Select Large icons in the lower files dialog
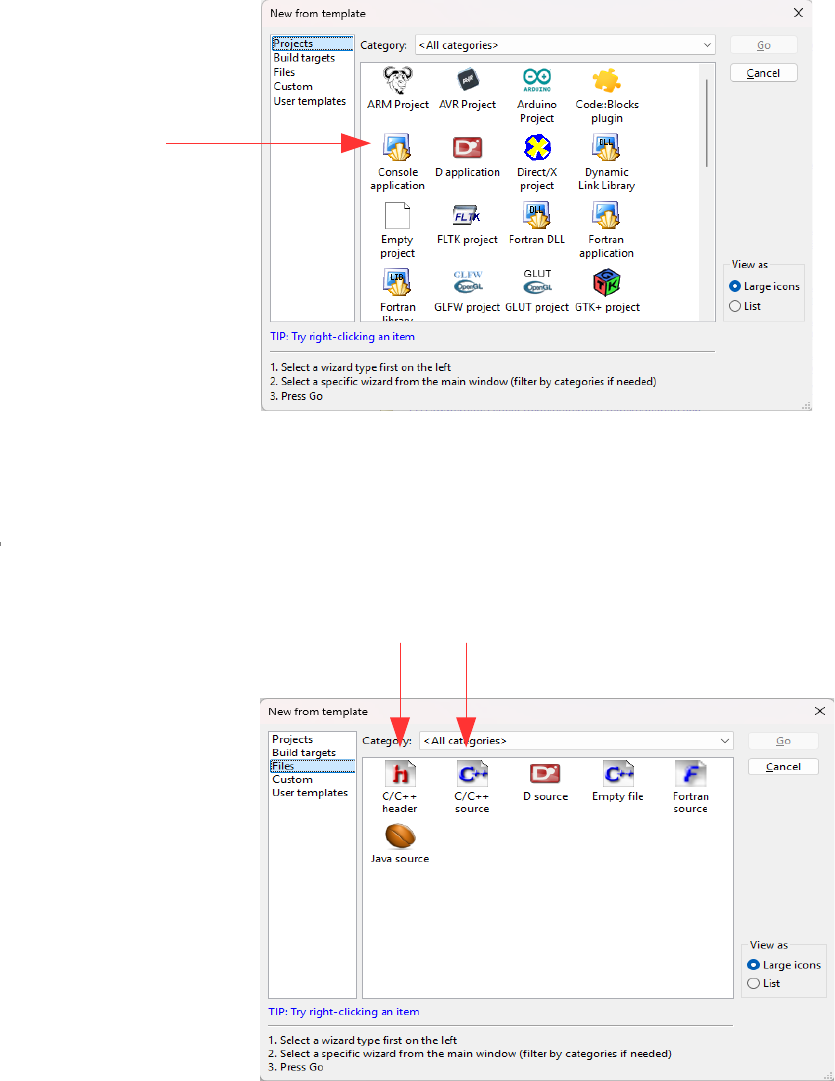Viewport: 835px width, 1081px height. 754,965
